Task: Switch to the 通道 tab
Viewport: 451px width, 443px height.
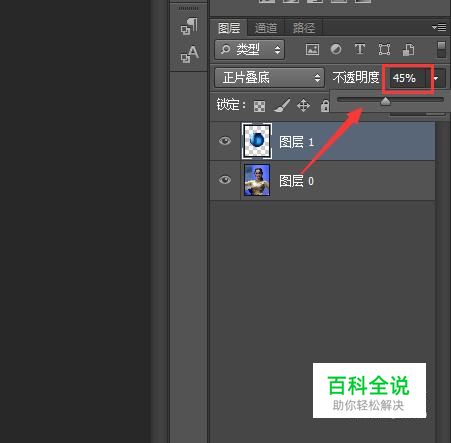Action: pos(266,28)
